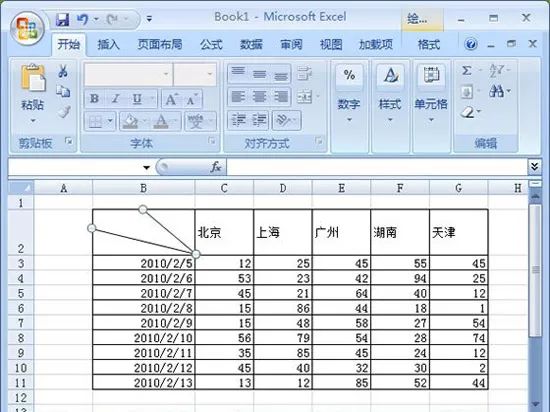This screenshot has height=412, width=550.
Task: Click the insert function fx icon
Action: click(216, 167)
